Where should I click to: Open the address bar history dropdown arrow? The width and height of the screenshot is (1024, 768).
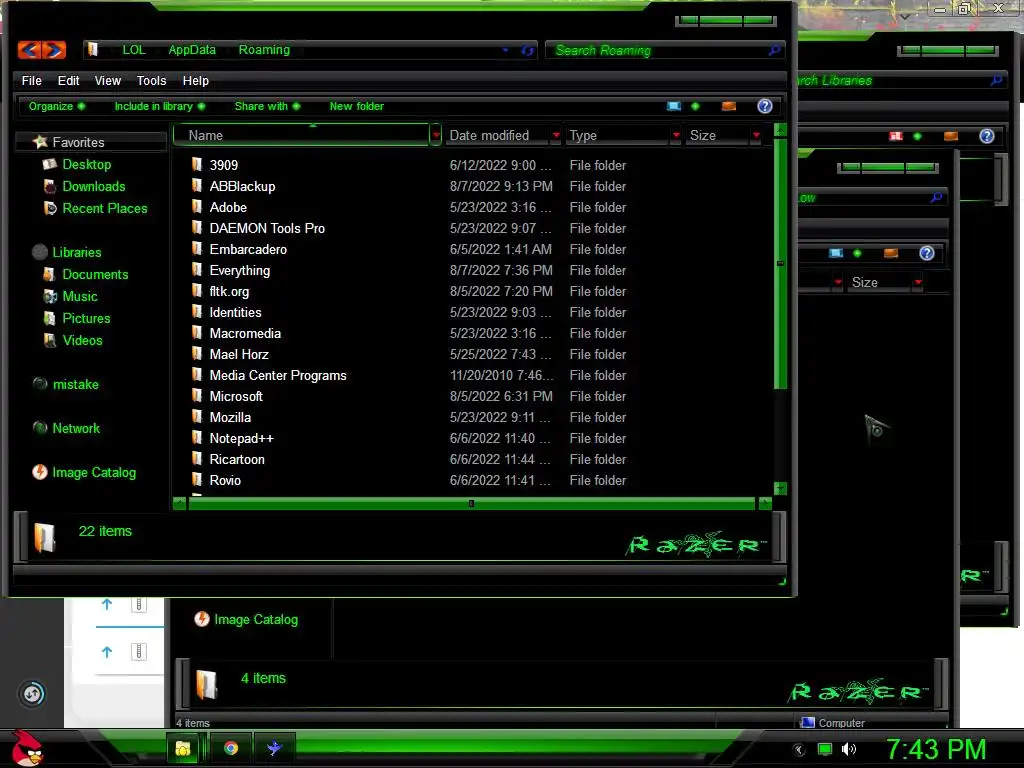(505, 50)
